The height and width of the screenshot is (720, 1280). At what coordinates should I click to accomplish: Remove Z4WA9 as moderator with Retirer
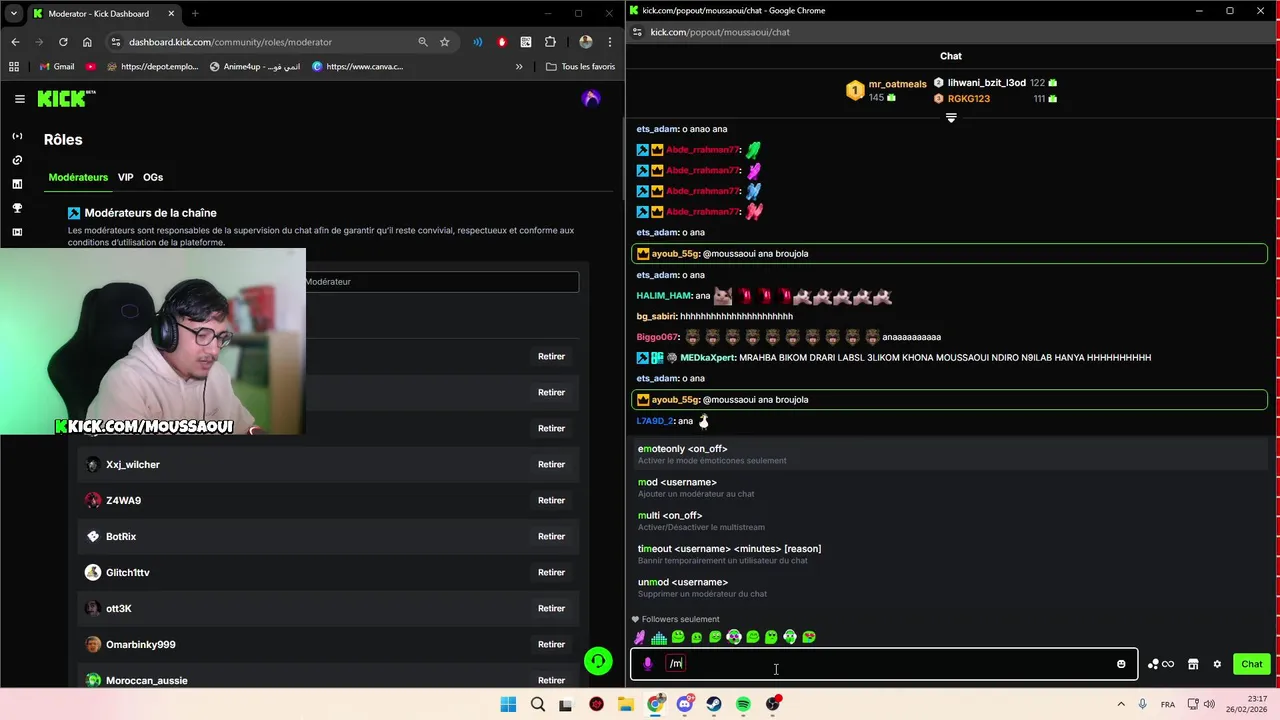pos(551,500)
